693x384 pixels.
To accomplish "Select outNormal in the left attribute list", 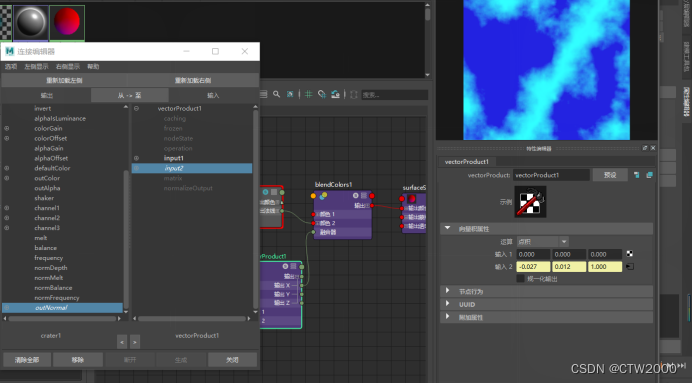I will click(x=62, y=308).
